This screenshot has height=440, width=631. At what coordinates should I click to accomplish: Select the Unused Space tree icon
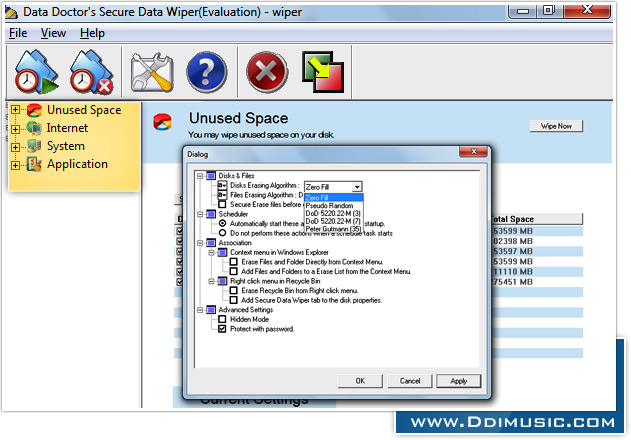tap(35, 110)
